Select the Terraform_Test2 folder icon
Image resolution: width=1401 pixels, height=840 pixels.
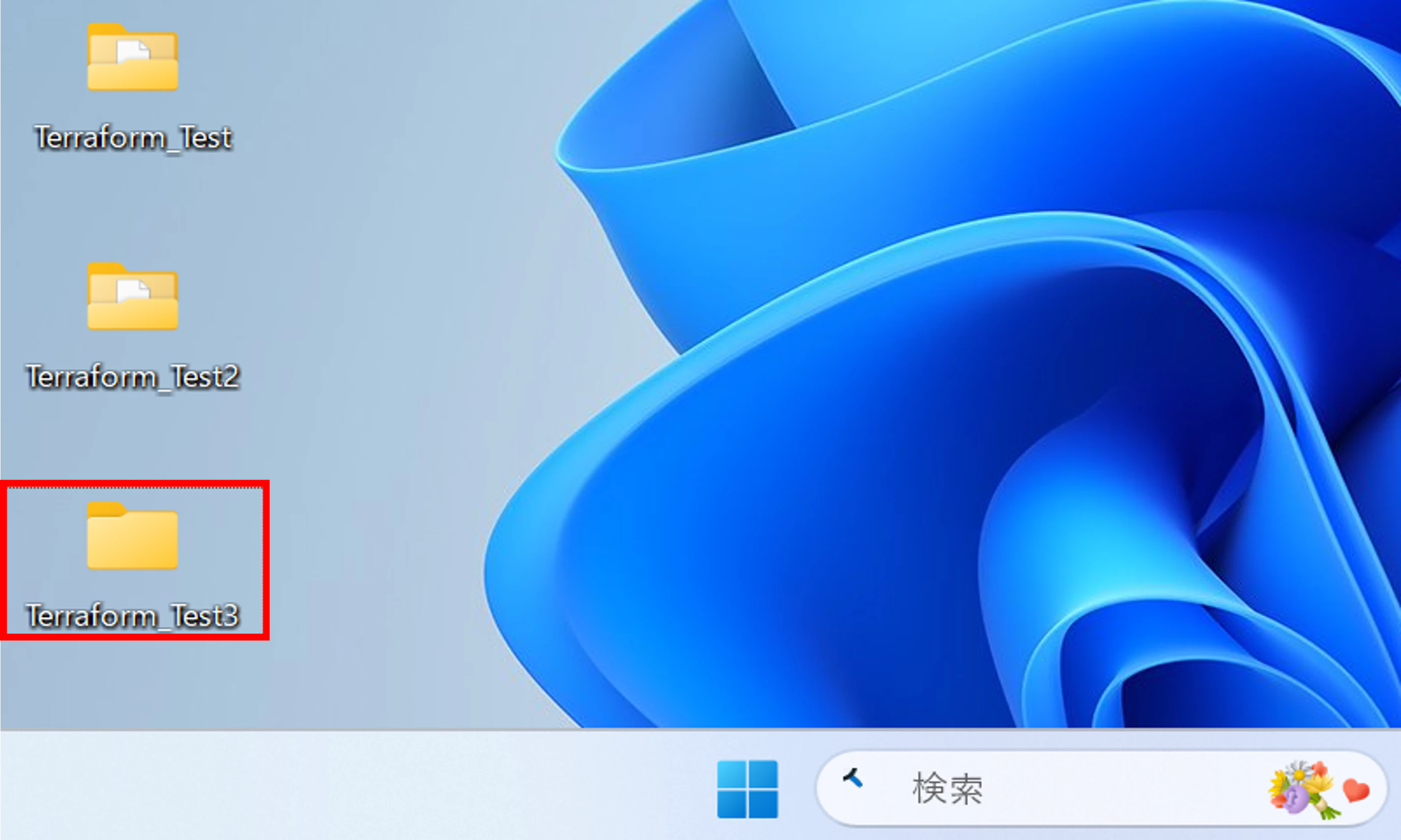pyautogui.click(x=133, y=296)
